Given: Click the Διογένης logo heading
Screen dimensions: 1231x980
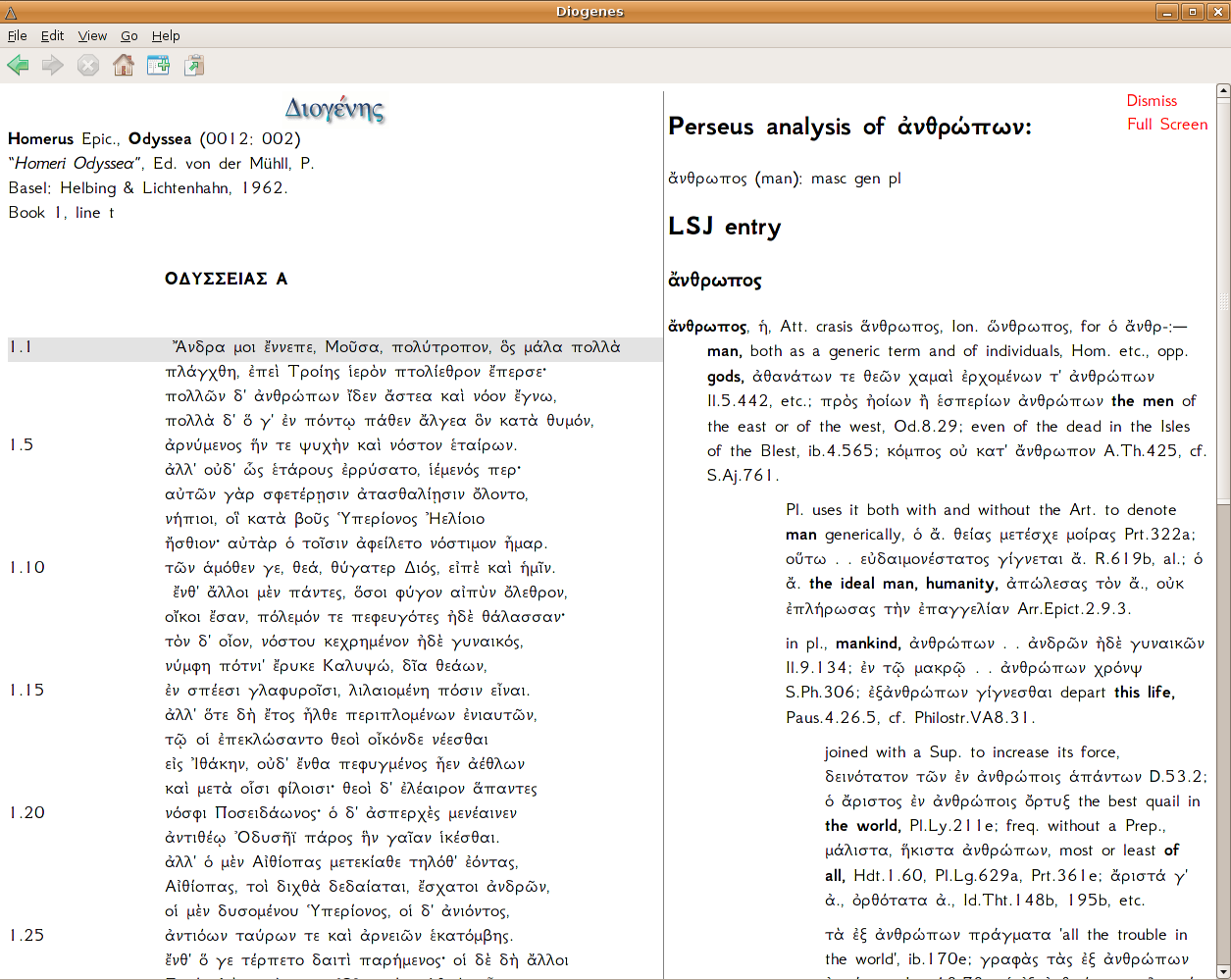Looking at the screenshot, I should (x=334, y=108).
